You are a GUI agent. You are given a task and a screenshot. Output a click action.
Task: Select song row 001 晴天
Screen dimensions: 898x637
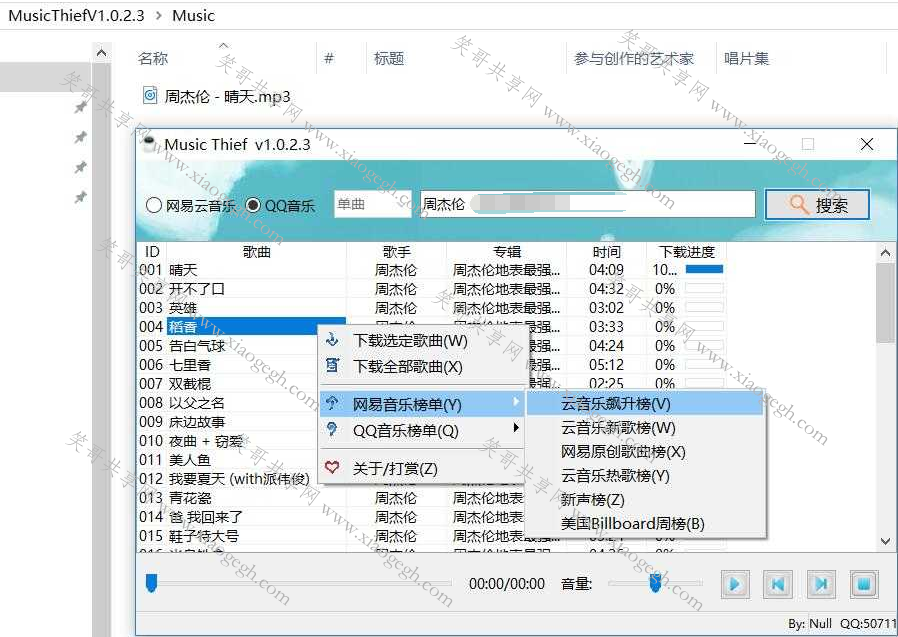tap(431, 270)
